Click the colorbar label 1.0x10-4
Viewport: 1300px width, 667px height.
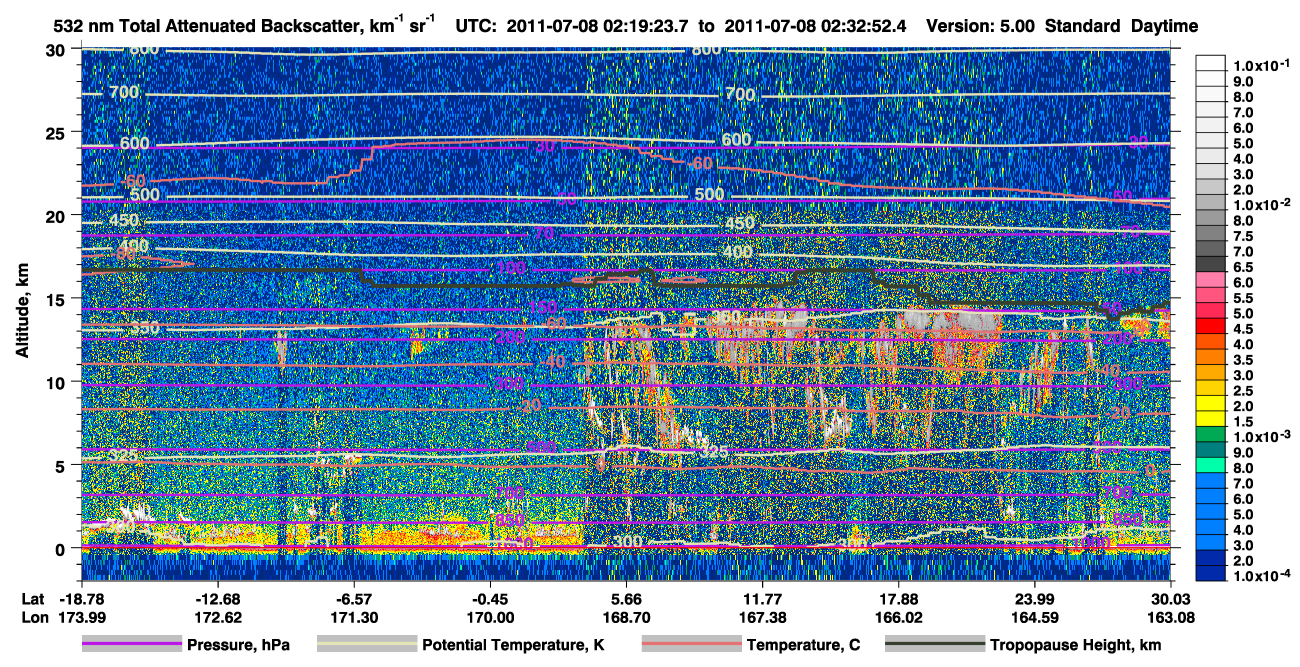click(1260, 577)
